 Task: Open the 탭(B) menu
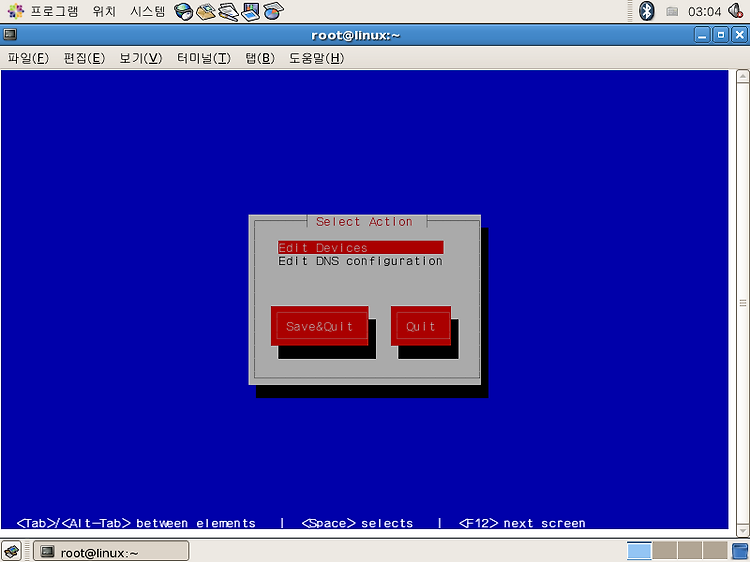coord(260,58)
